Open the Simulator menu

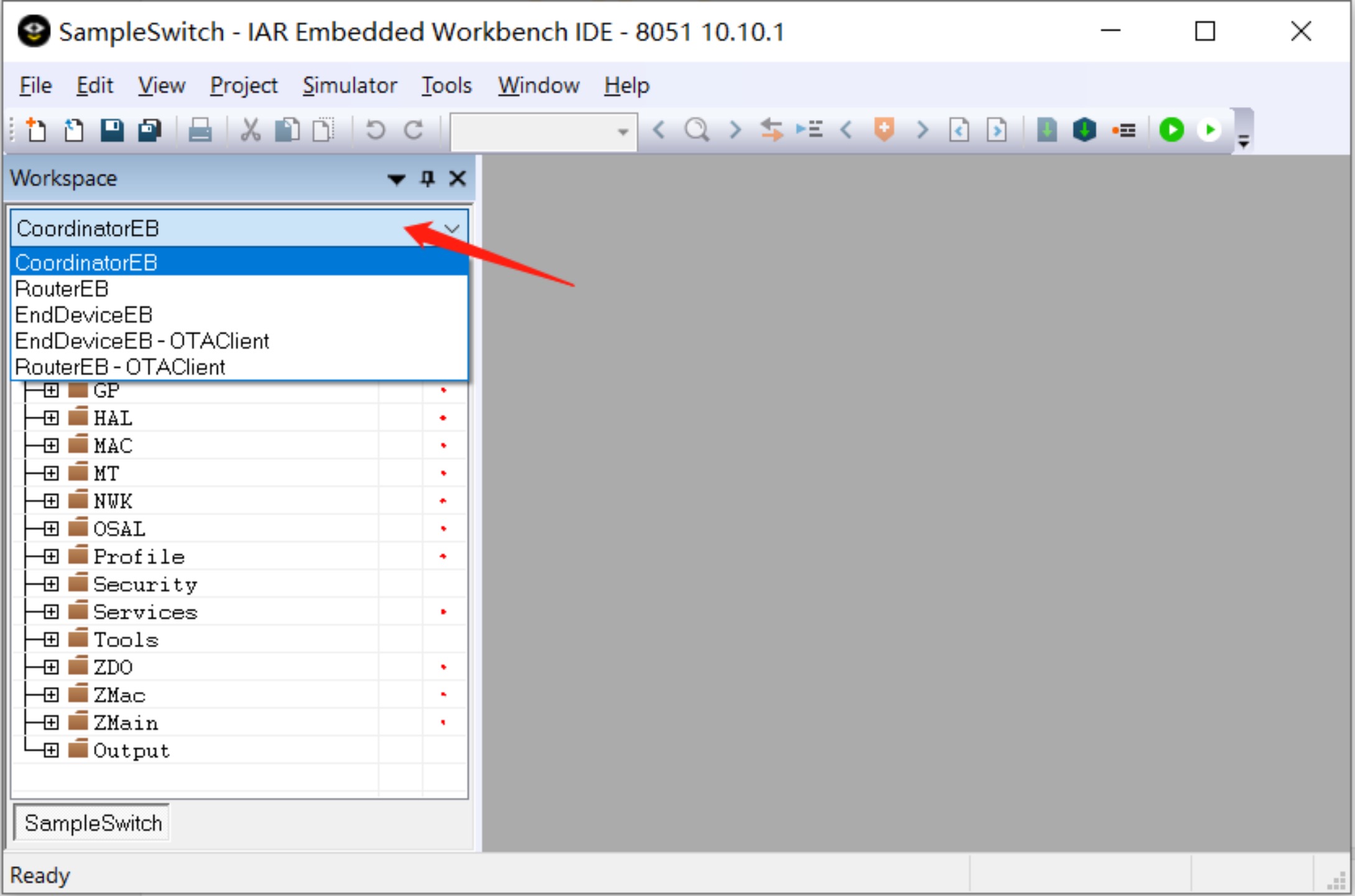click(x=350, y=85)
